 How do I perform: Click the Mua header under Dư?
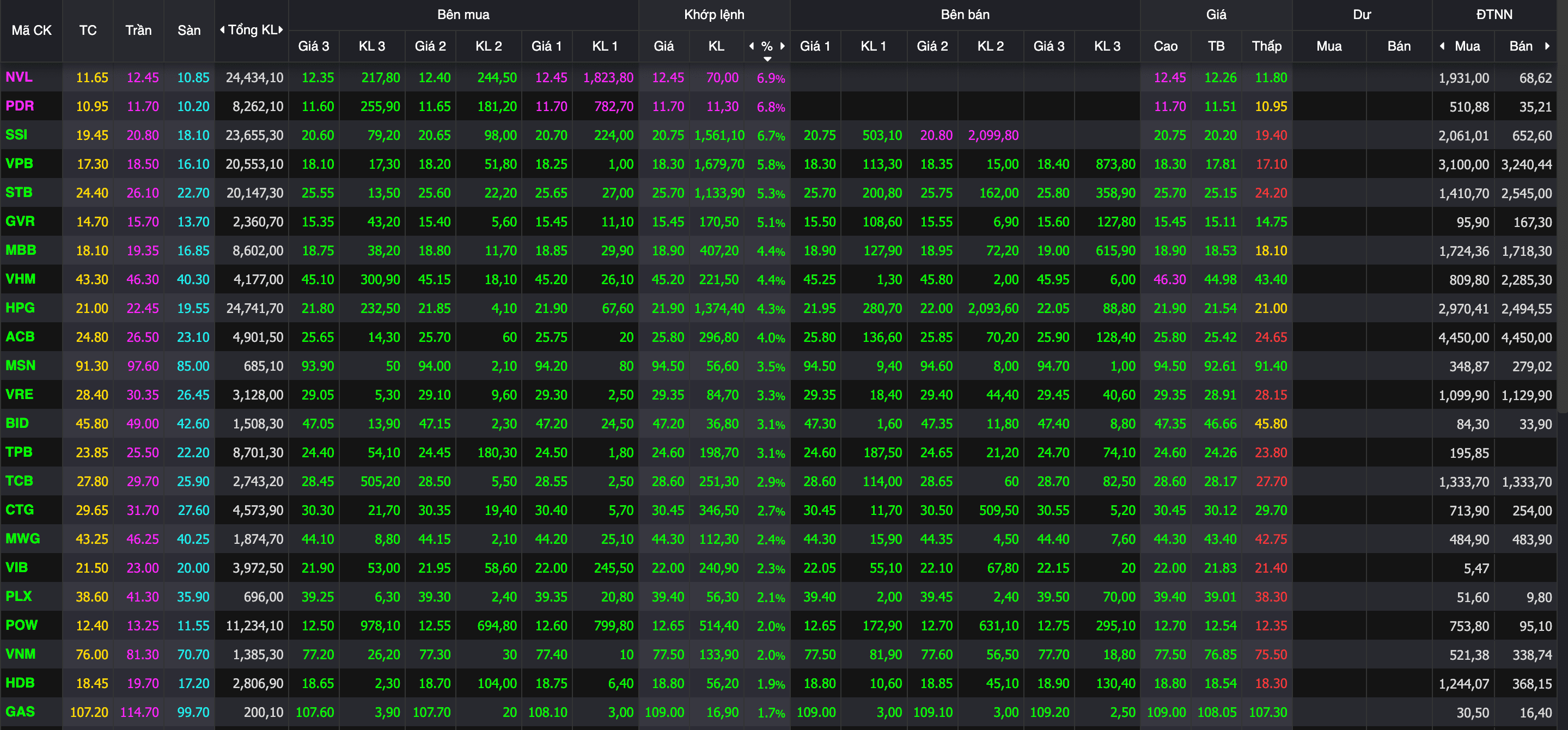coord(1329,46)
